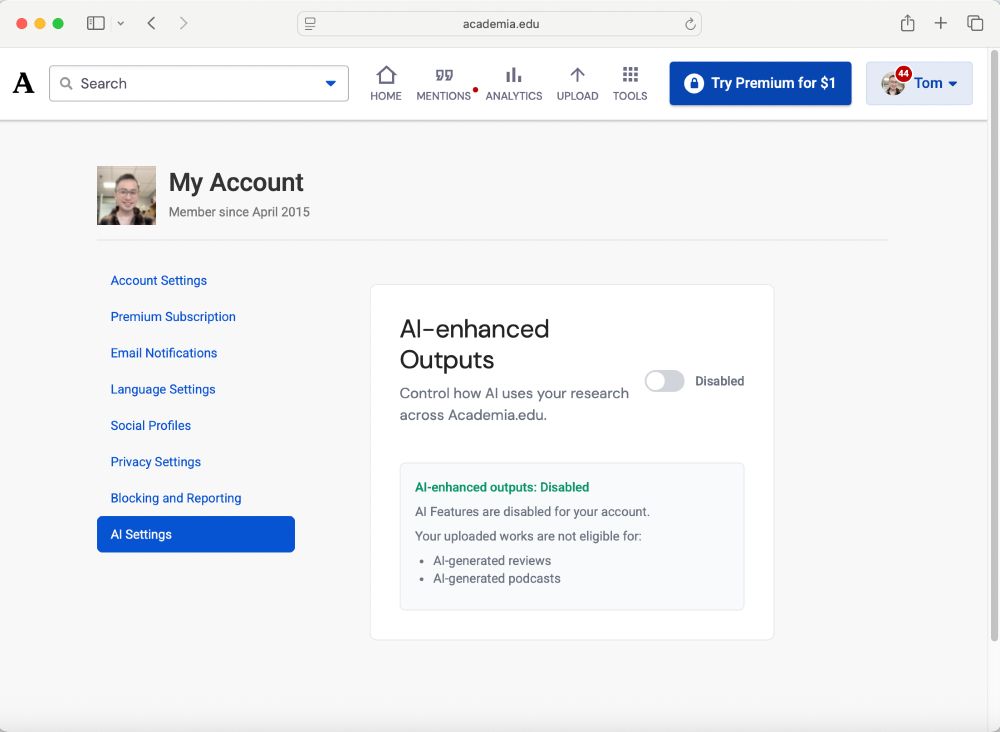Click the page reader icon in address bar
The height and width of the screenshot is (732, 1000).
(x=310, y=24)
